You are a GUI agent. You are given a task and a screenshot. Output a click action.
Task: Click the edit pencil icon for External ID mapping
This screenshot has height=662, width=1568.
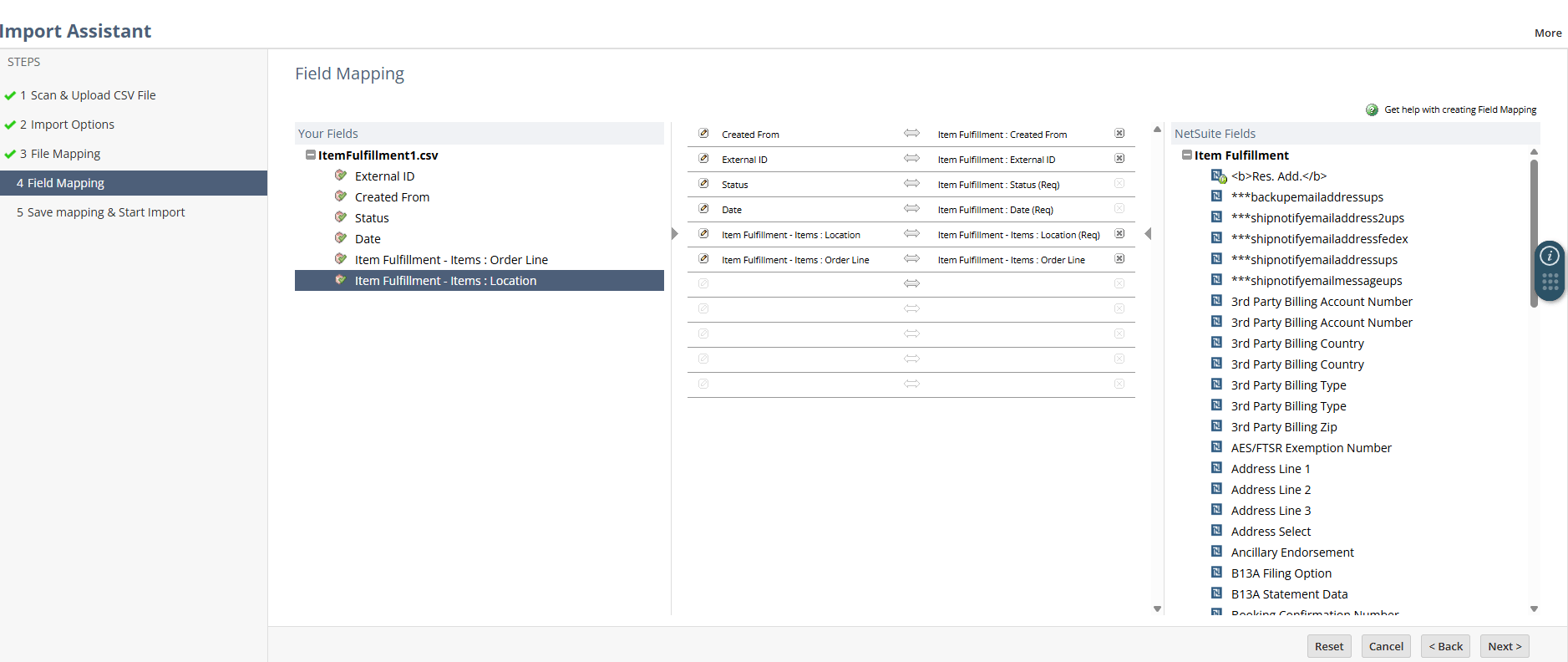(x=703, y=159)
